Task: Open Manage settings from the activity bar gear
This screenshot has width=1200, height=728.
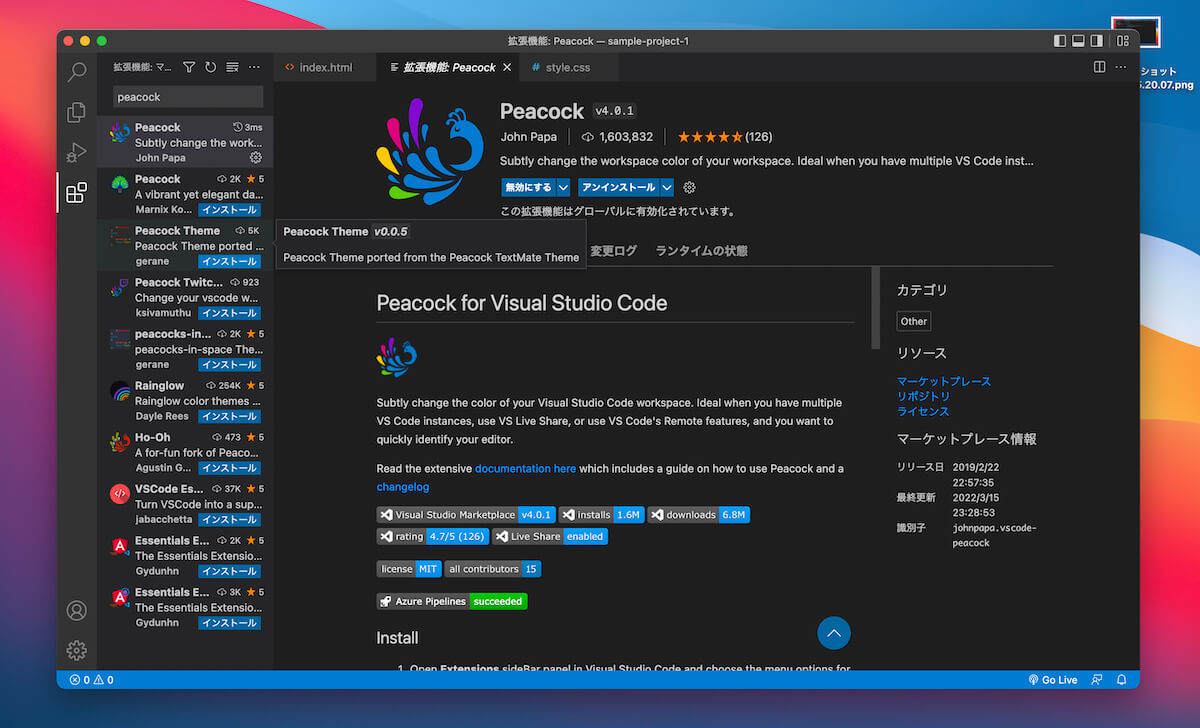Action: (76, 650)
